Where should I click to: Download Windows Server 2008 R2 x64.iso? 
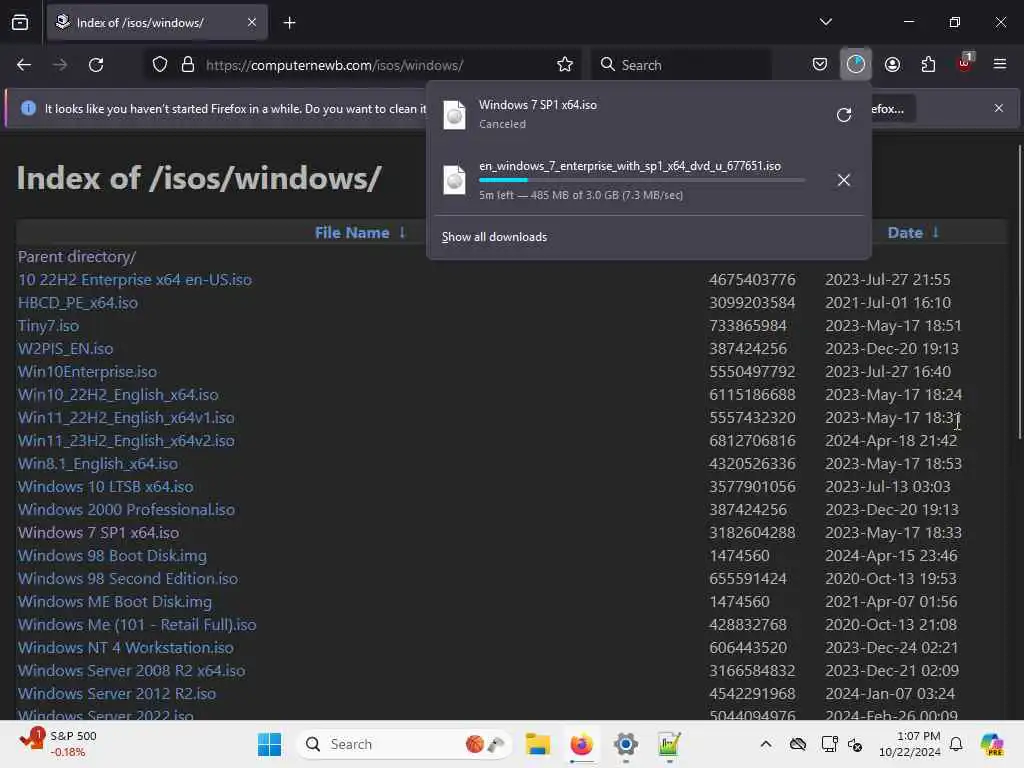click(x=132, y=671)
